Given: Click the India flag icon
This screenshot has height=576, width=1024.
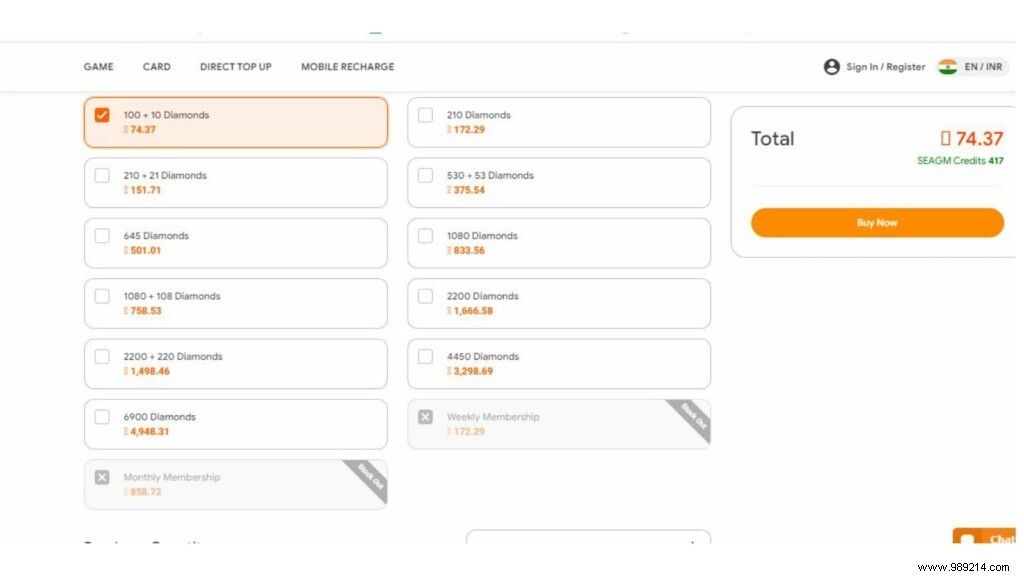Looking at the screenshot, I should click(947, 67).
